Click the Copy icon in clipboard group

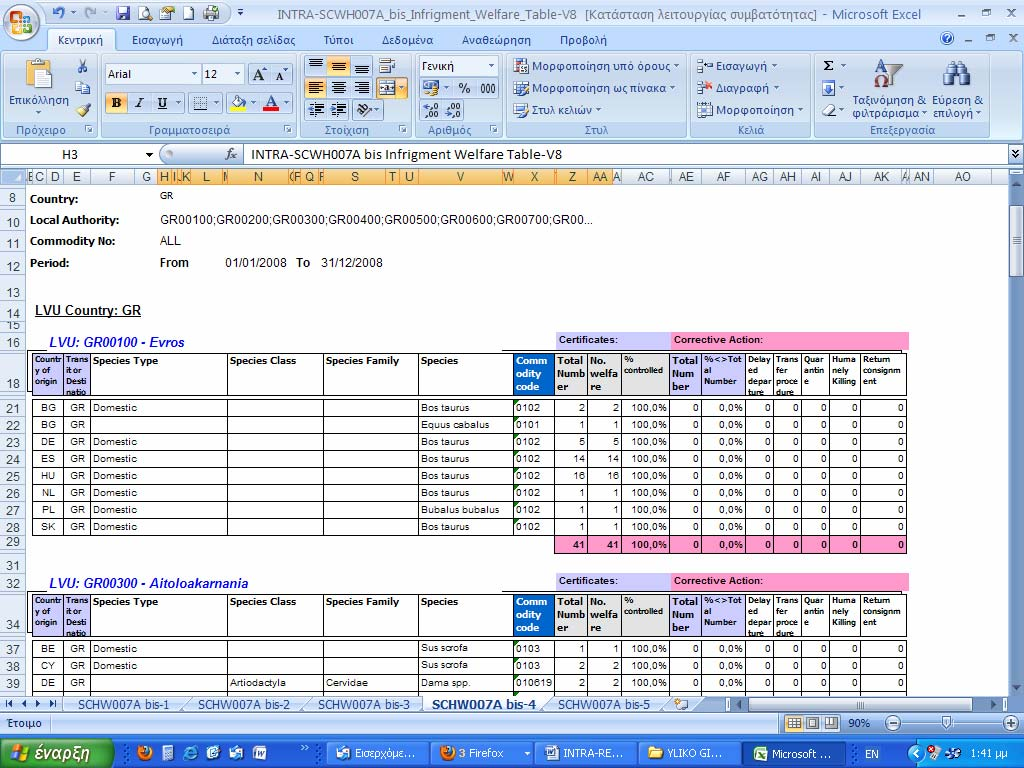pos(82,88)
